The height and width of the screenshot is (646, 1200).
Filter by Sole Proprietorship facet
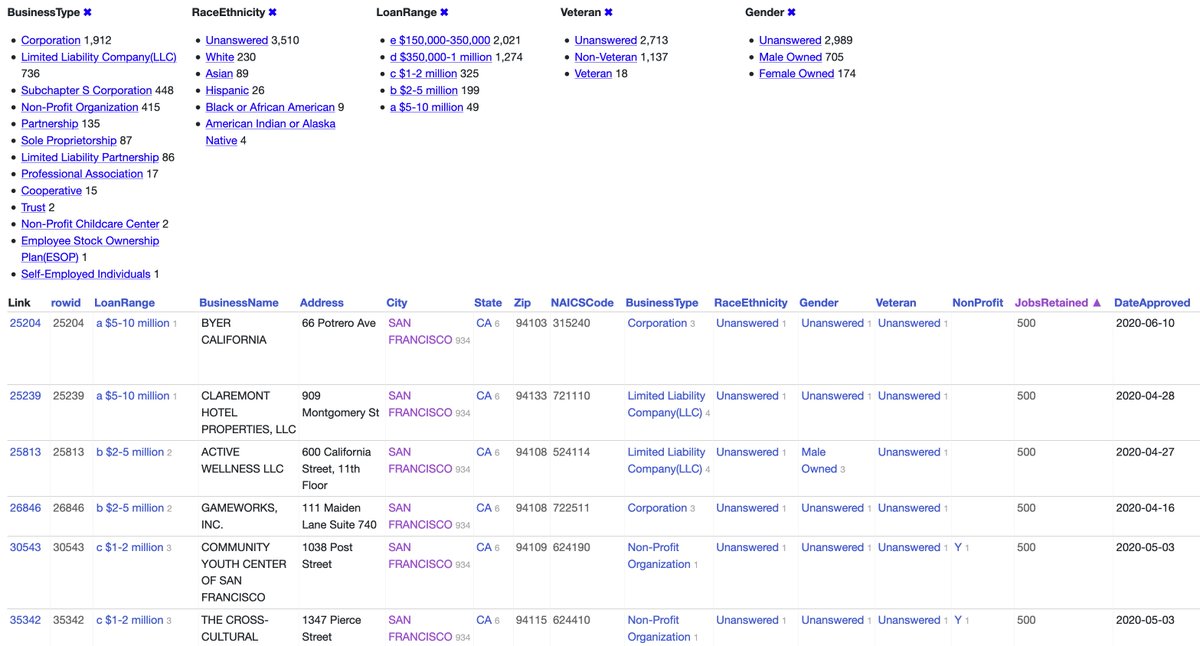pos(69,140)
